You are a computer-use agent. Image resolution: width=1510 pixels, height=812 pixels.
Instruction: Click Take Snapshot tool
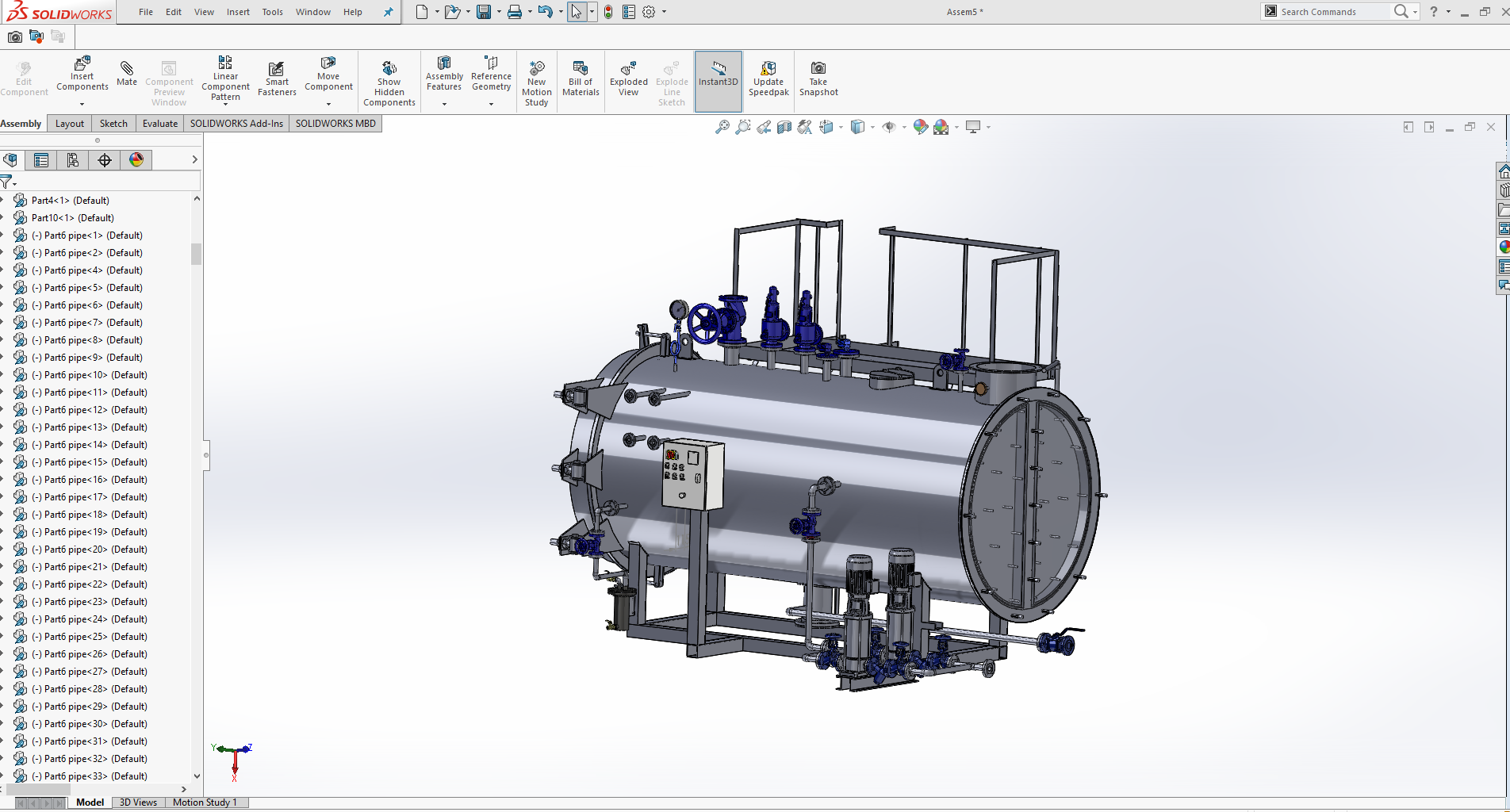point(818,79)
